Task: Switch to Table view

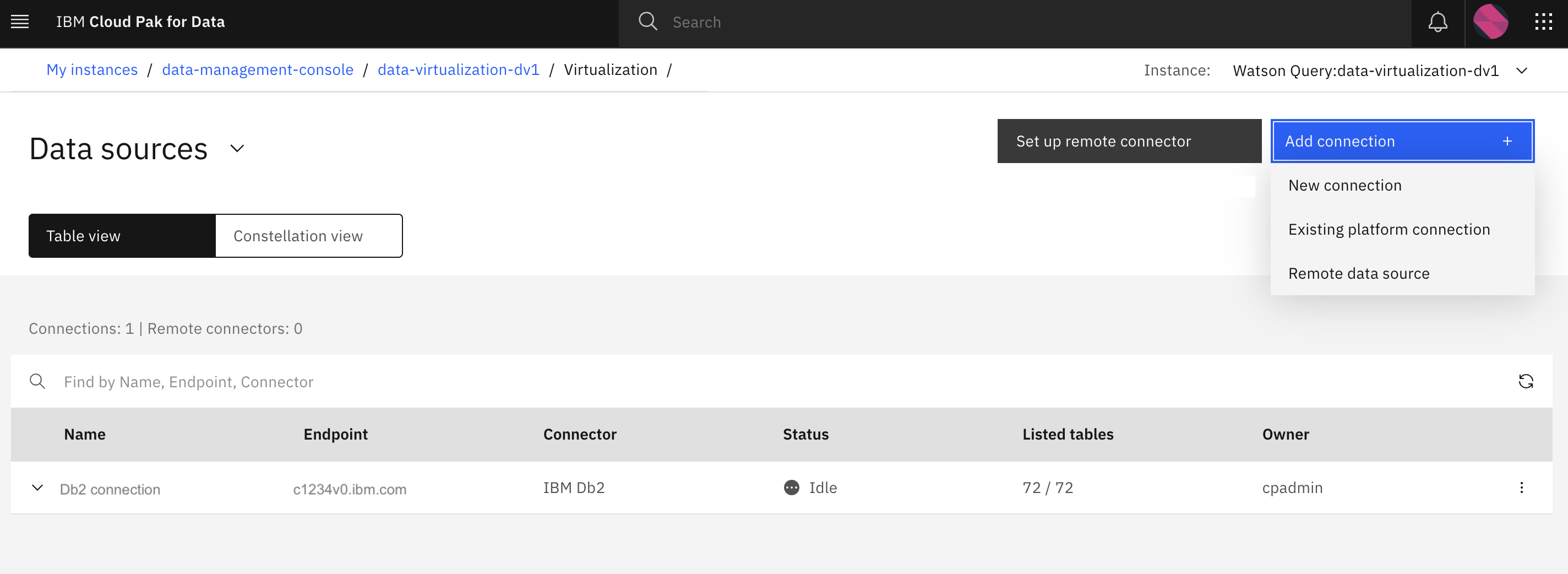Action: [122, 236]
